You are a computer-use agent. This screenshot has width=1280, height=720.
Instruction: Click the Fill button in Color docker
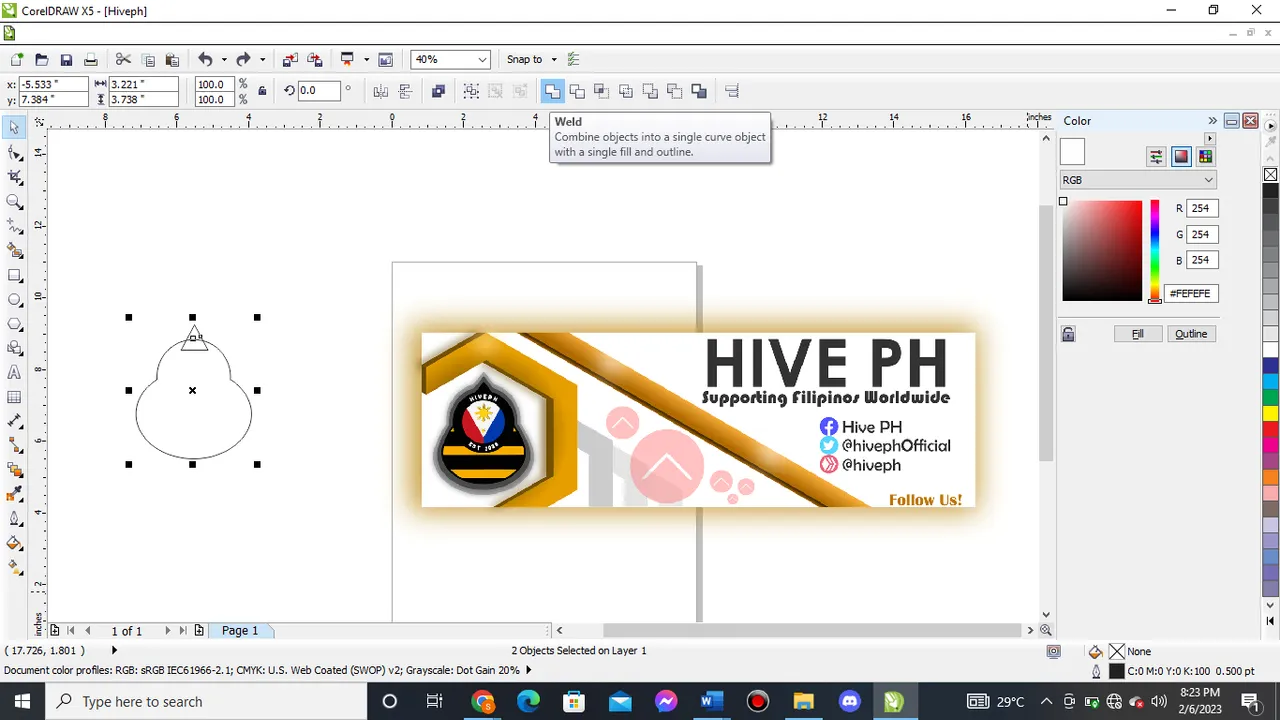[1137, 334]
